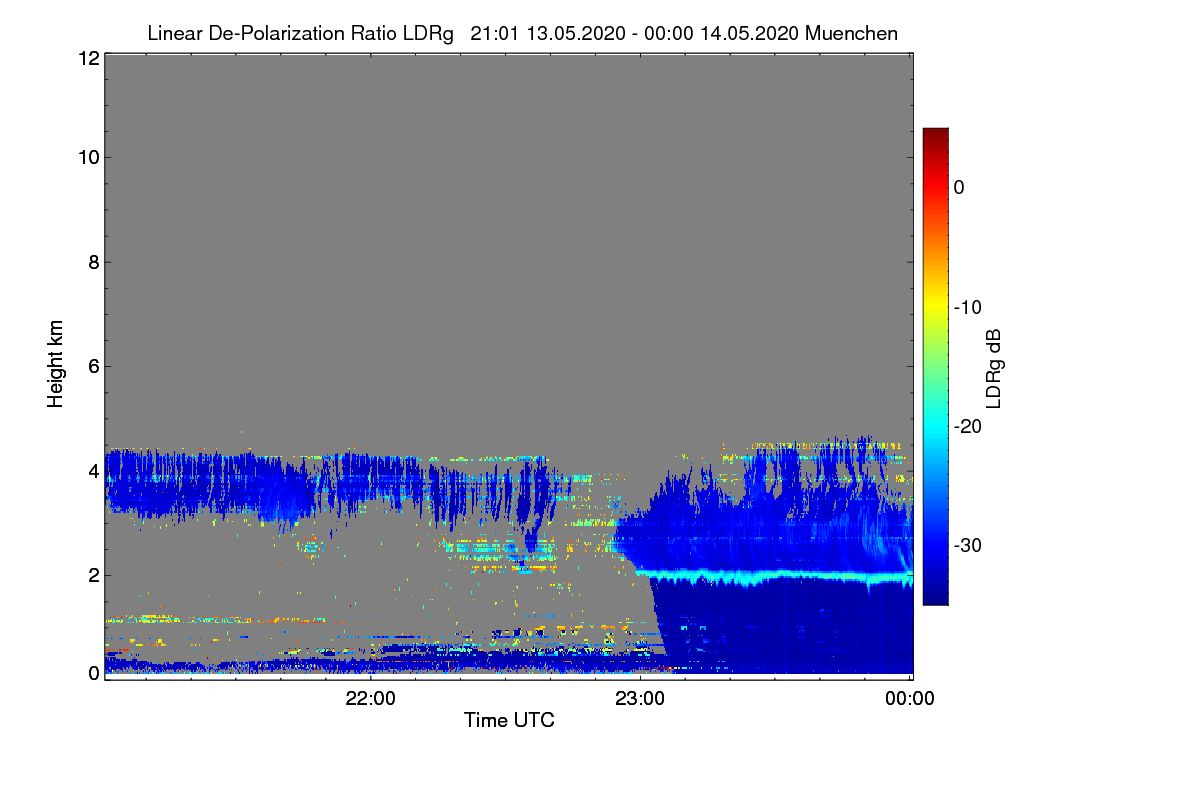This screenshot has height=800, width=1200.
Task: Click the 23:00 time tick label
Action: click(640, 700)
